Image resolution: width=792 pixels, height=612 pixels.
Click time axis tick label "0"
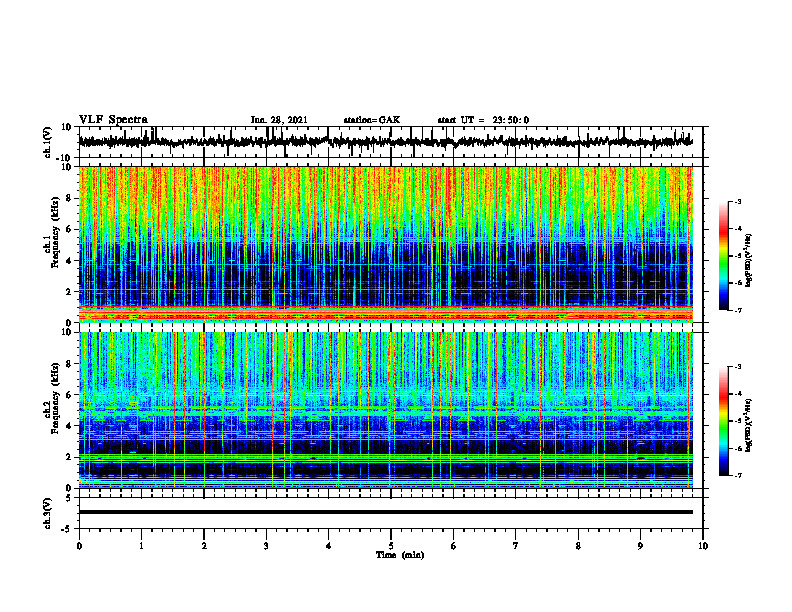(x=79, y=546)
